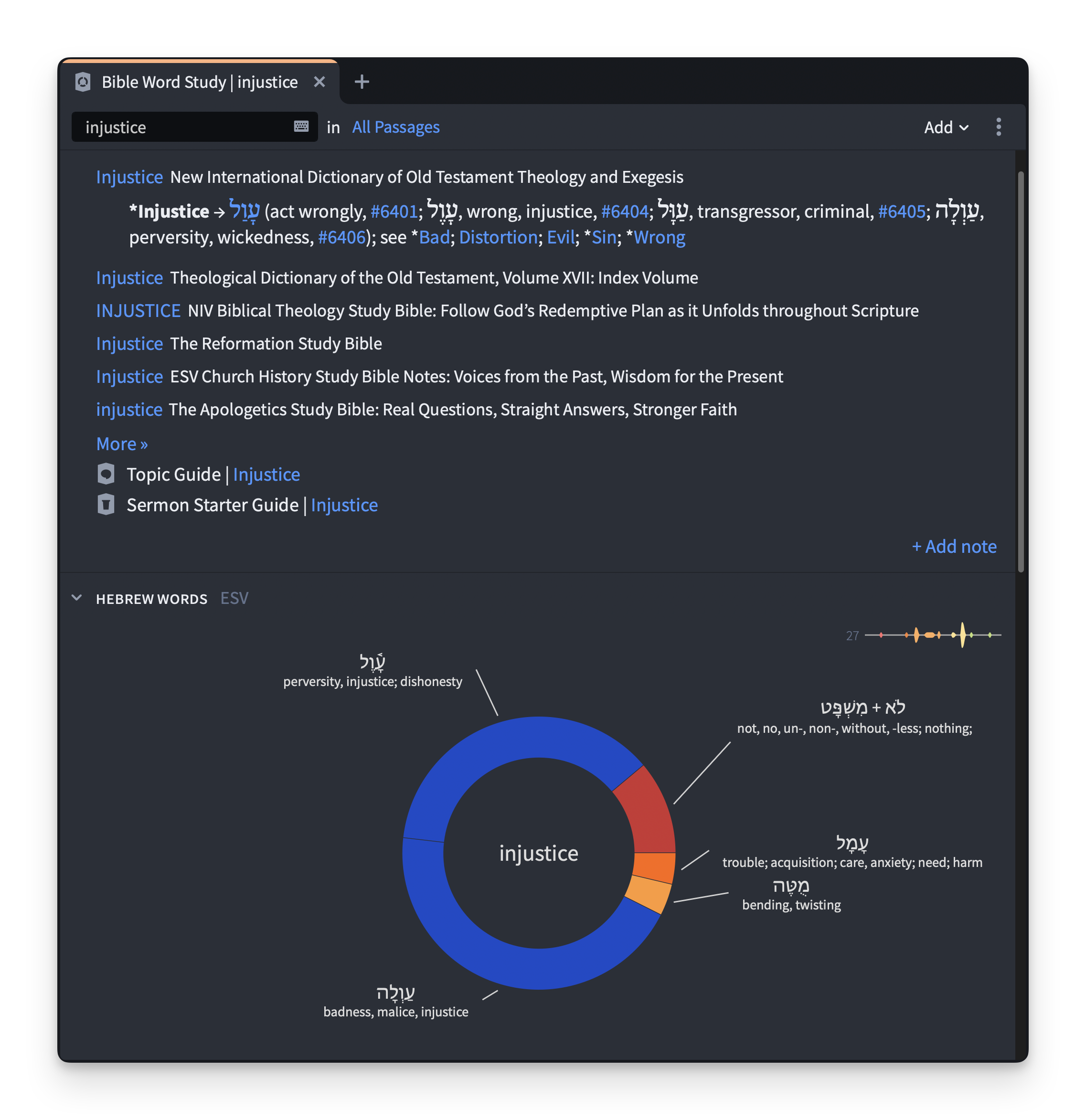Open the All Passages selector
The image size is (1086, 1120).
click(395, 127)
